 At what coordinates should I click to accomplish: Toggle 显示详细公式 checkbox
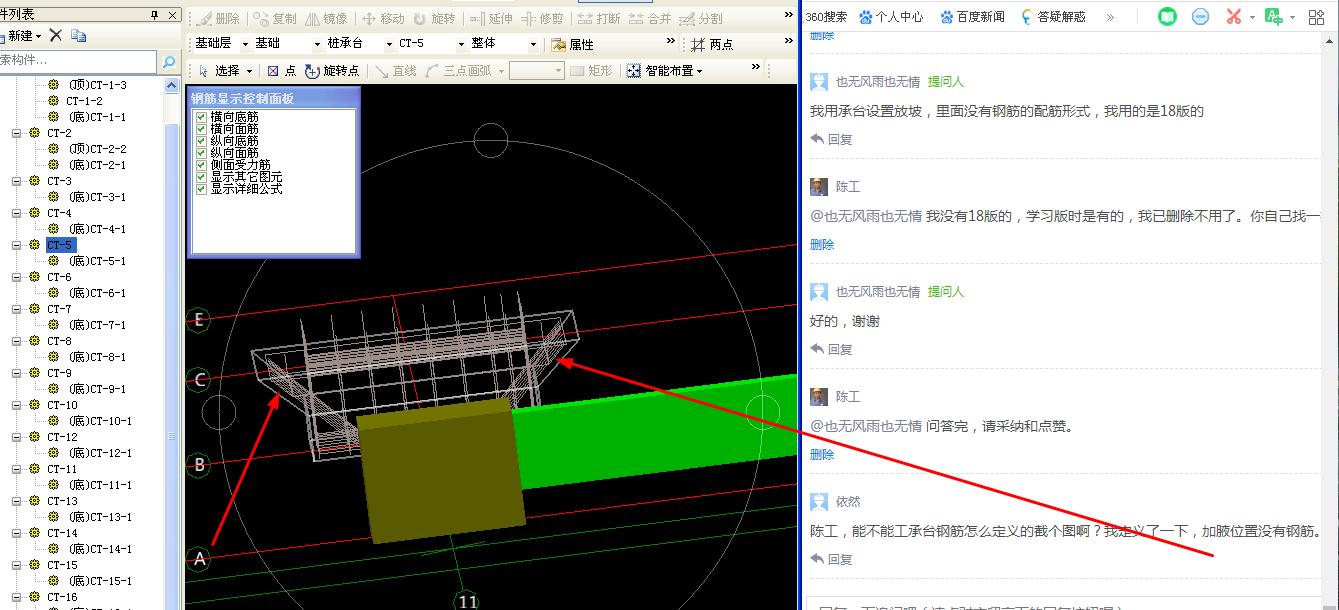(202, 189)
